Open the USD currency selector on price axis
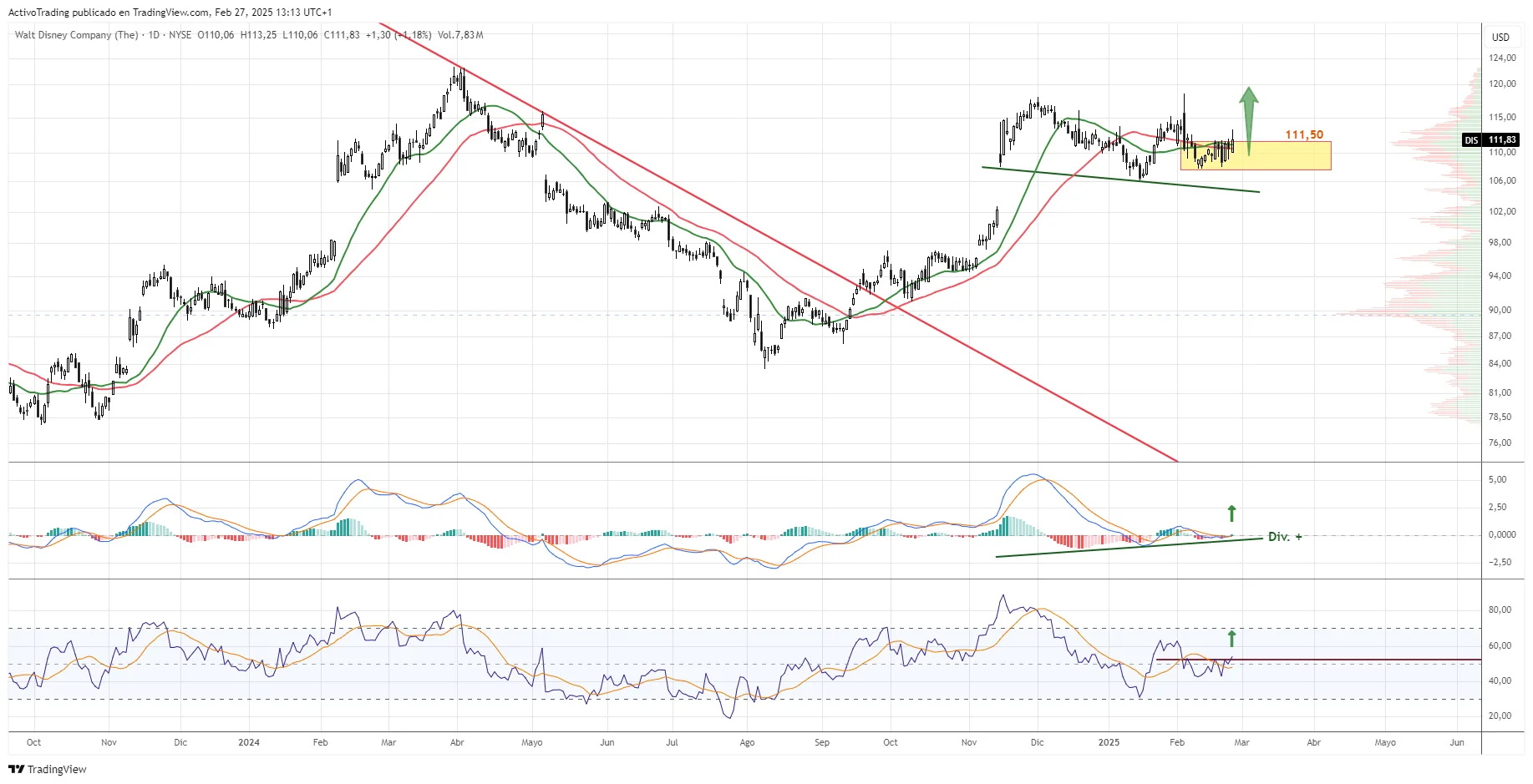Image resolution: width=1533 pixels, height=784 pixels. pos(1500,37)
